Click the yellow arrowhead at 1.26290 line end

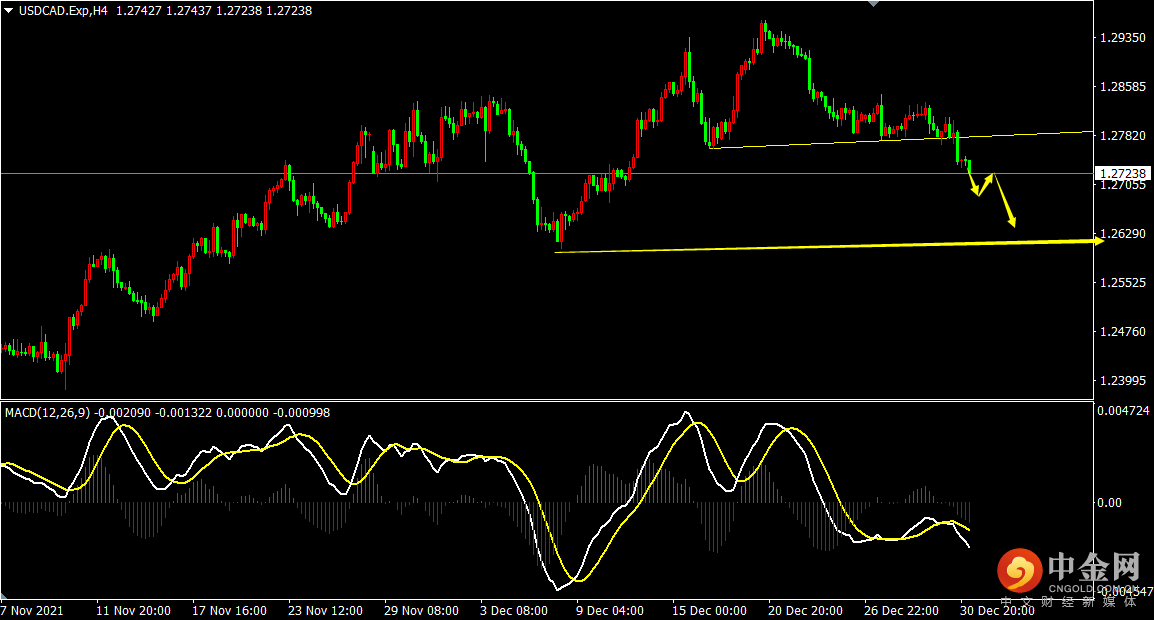pos(1099,240)
